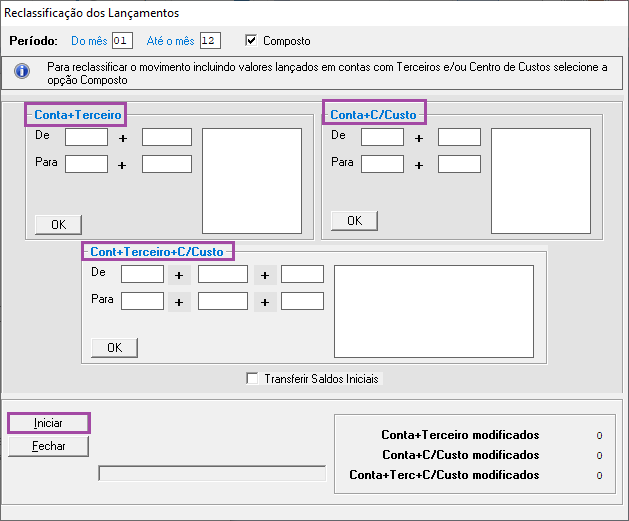Focus Para account field in Conta+Terceiro

coord(86,164)
